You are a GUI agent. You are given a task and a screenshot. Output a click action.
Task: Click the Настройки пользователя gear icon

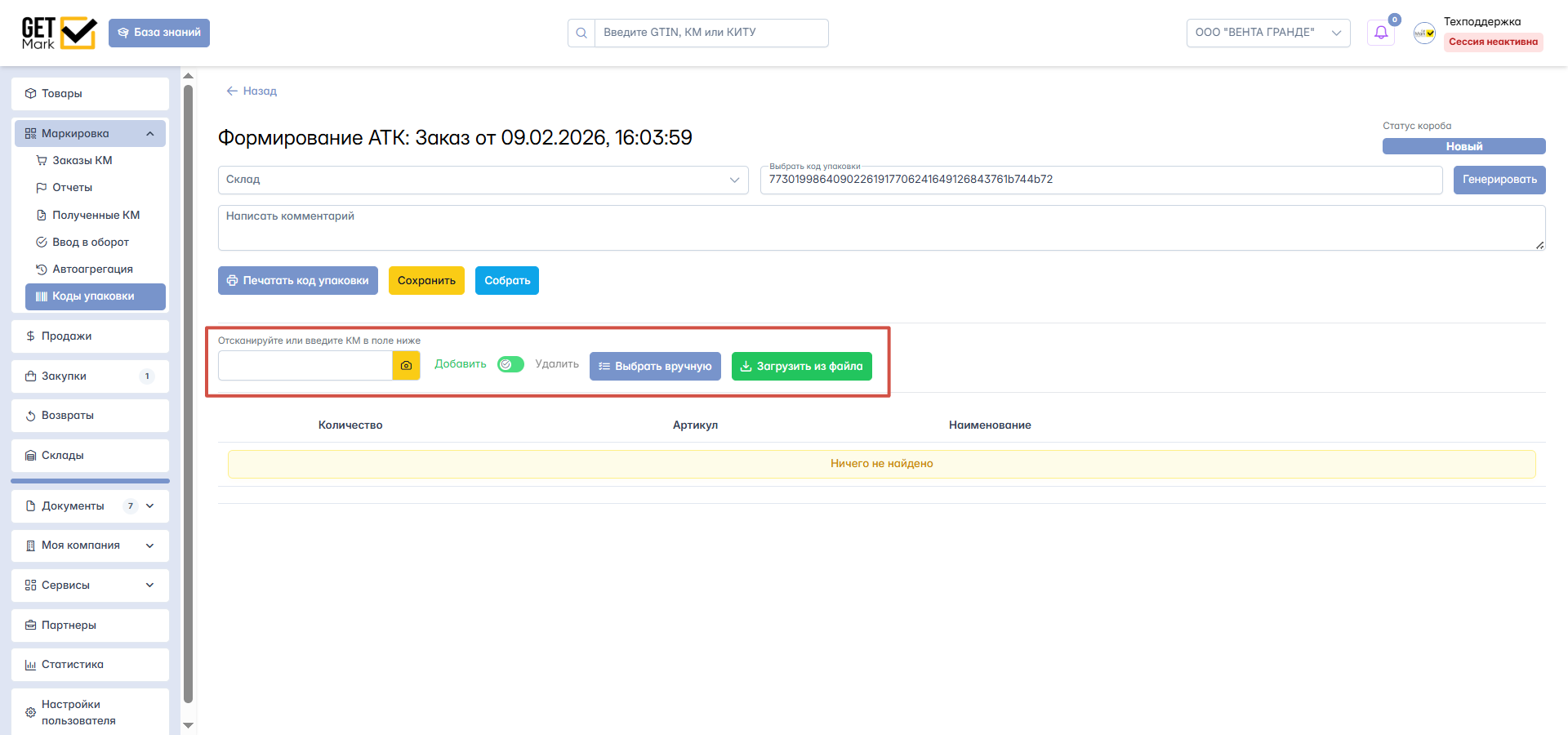(x=31, y=712)
